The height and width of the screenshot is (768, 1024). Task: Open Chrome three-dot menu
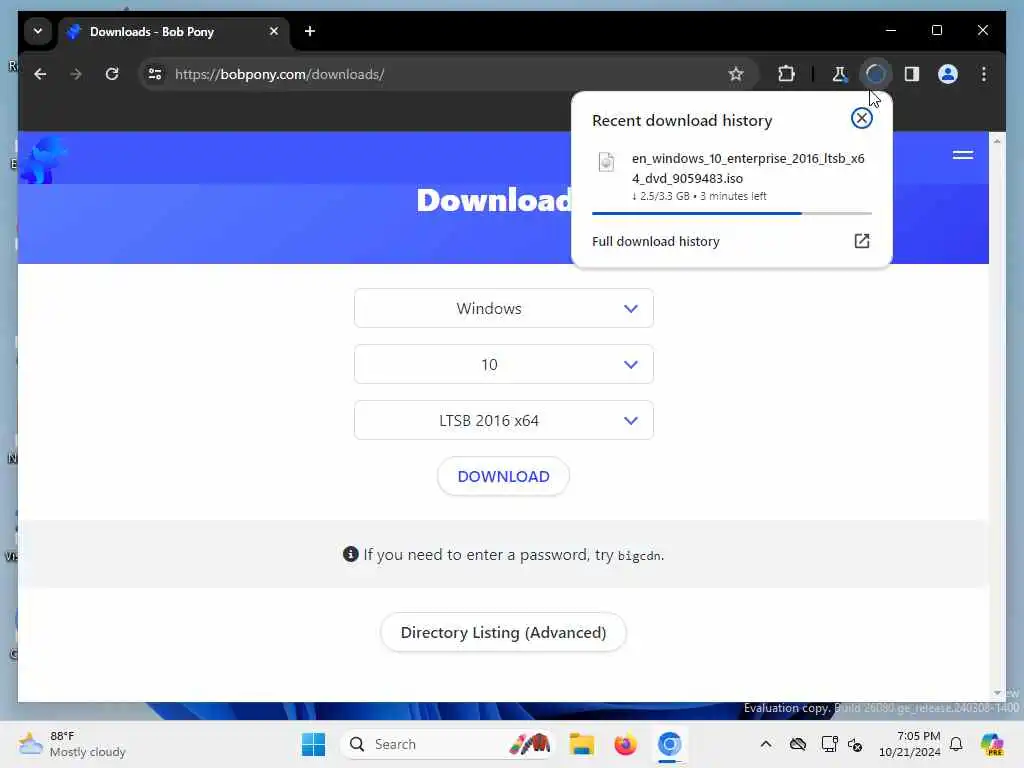pos(984,74)
